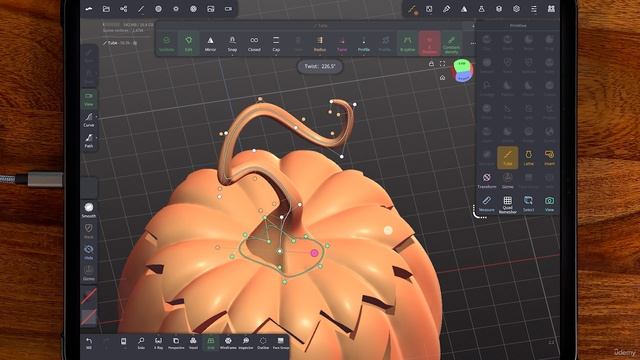Click the view orientation cube
This screenshot has width=640, height=360.
tap(463, 70)
